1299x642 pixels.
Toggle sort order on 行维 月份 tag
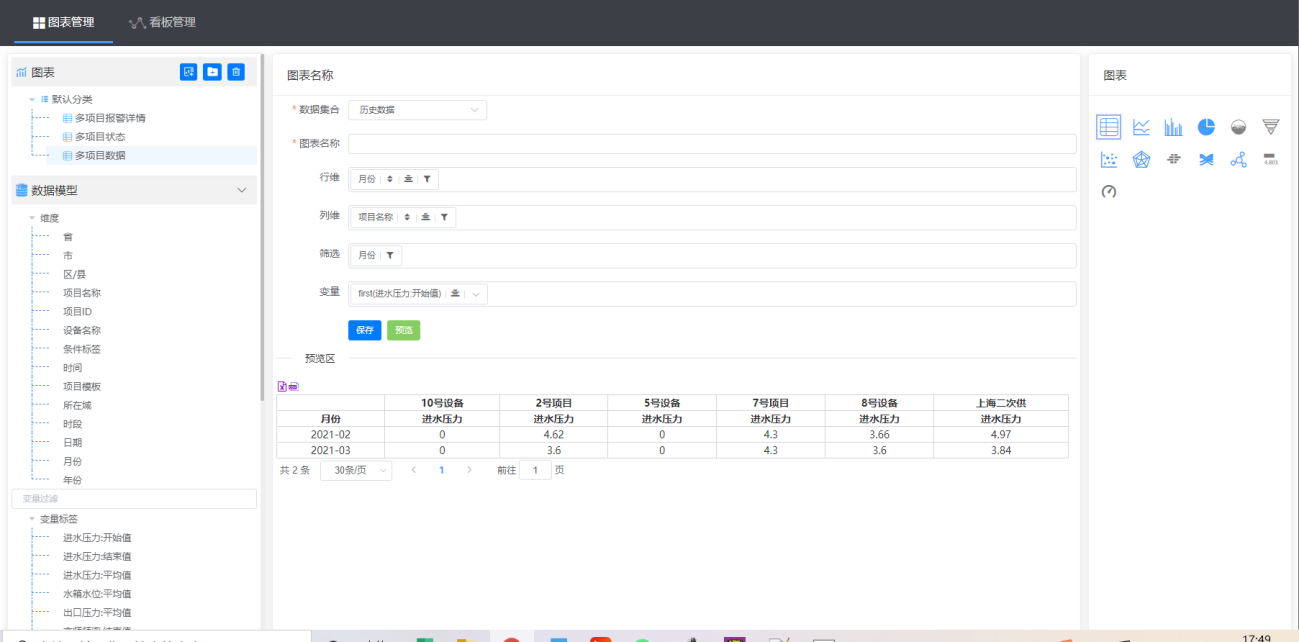pyautogui.click(x=389, y=179)
